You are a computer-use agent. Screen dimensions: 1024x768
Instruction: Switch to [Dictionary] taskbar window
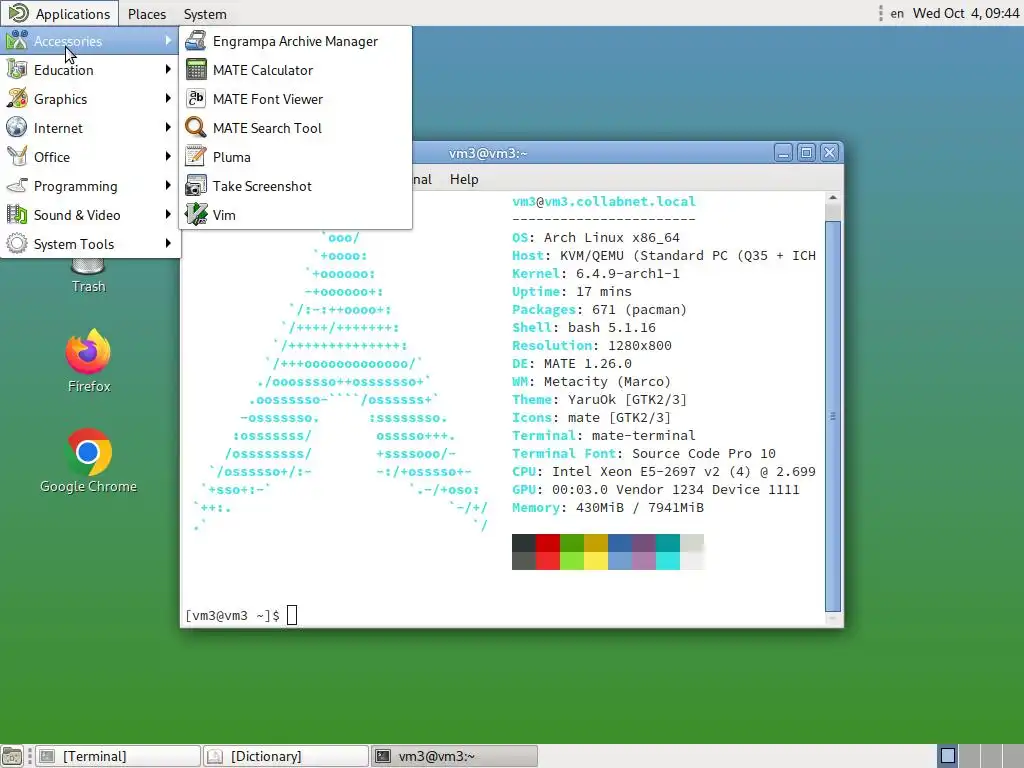point(286,756)
